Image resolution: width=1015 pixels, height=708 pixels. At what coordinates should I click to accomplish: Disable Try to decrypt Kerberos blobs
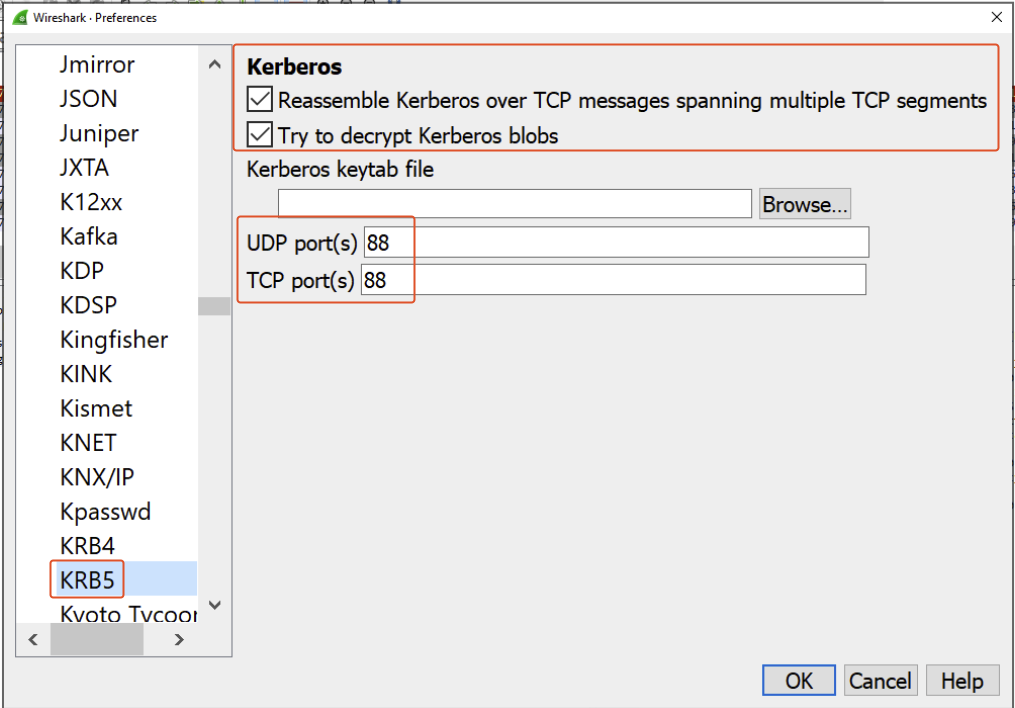pyautogui.click(x=260, y=135)
